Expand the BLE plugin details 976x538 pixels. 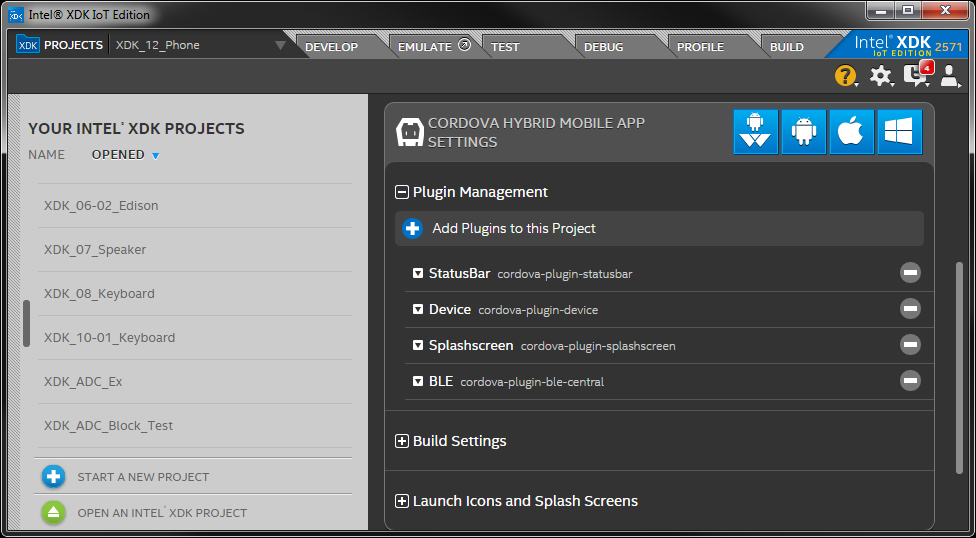click(418, 381)
